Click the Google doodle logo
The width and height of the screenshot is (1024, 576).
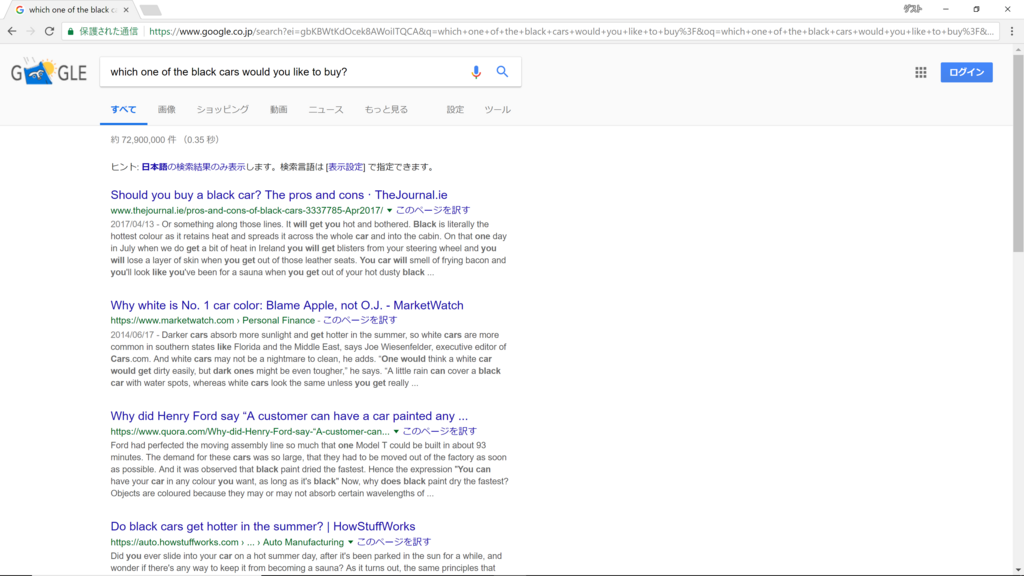point(49,72)
